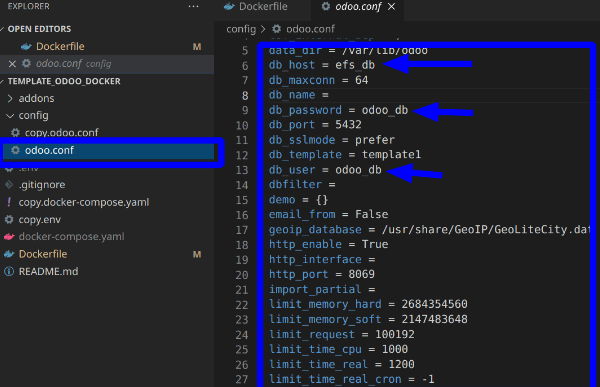Open the .gitignore file
600x387 pixels.
tap(42, 185)
